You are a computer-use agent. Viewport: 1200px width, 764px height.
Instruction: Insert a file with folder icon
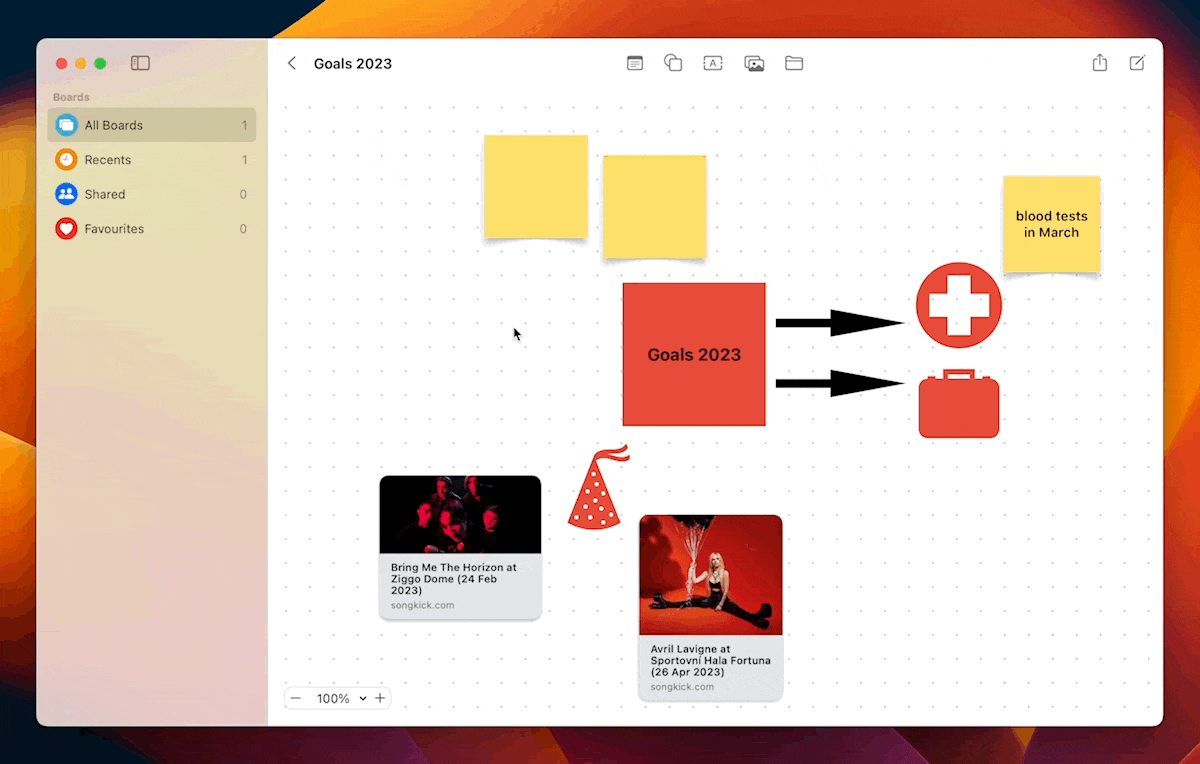pos(794,63)
